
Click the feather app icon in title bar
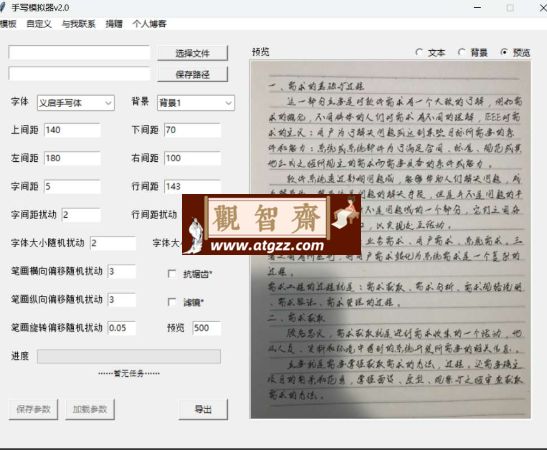(3, 7)
